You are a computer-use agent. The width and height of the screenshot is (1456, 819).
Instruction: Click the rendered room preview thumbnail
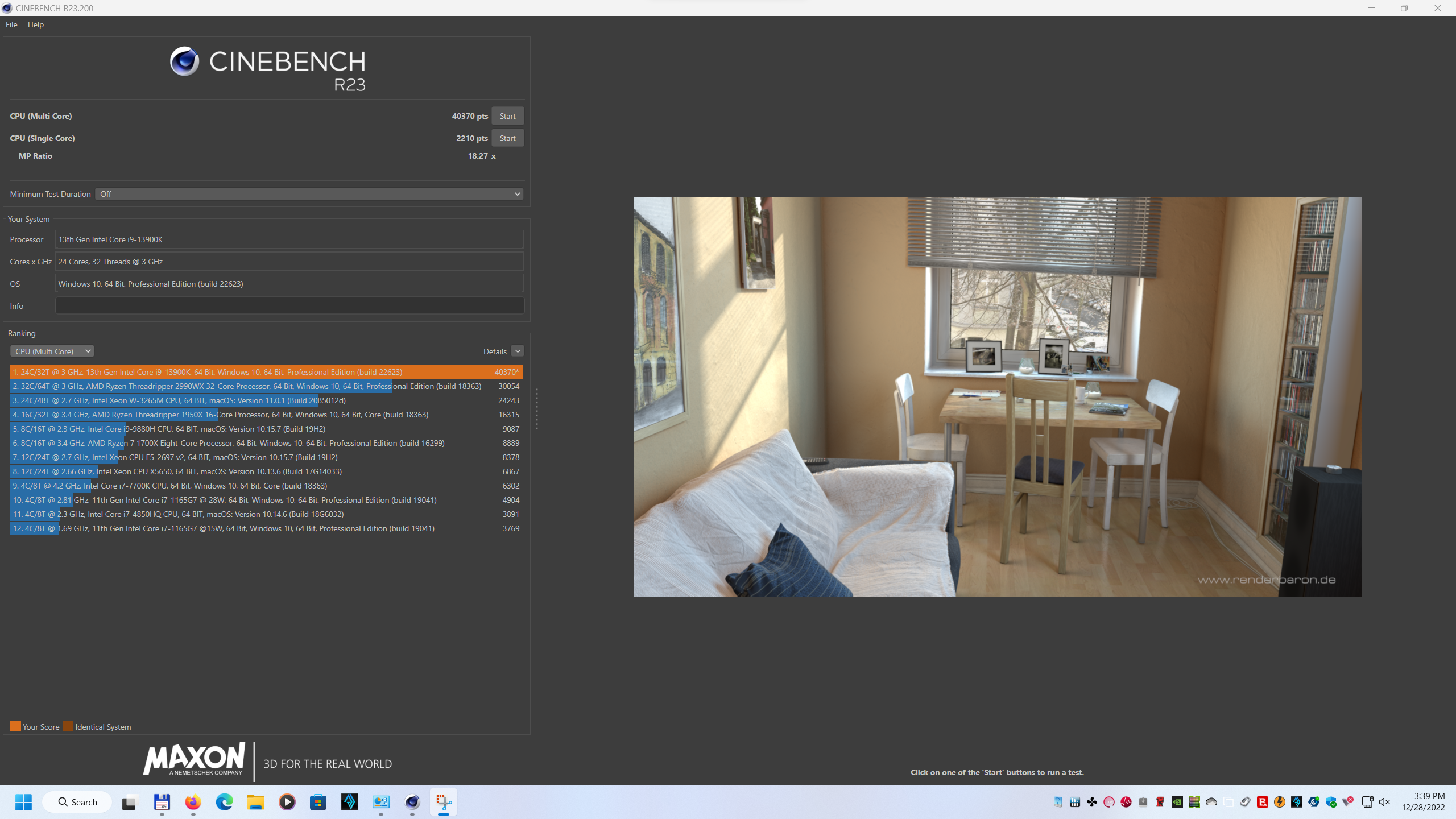(997, 396)
